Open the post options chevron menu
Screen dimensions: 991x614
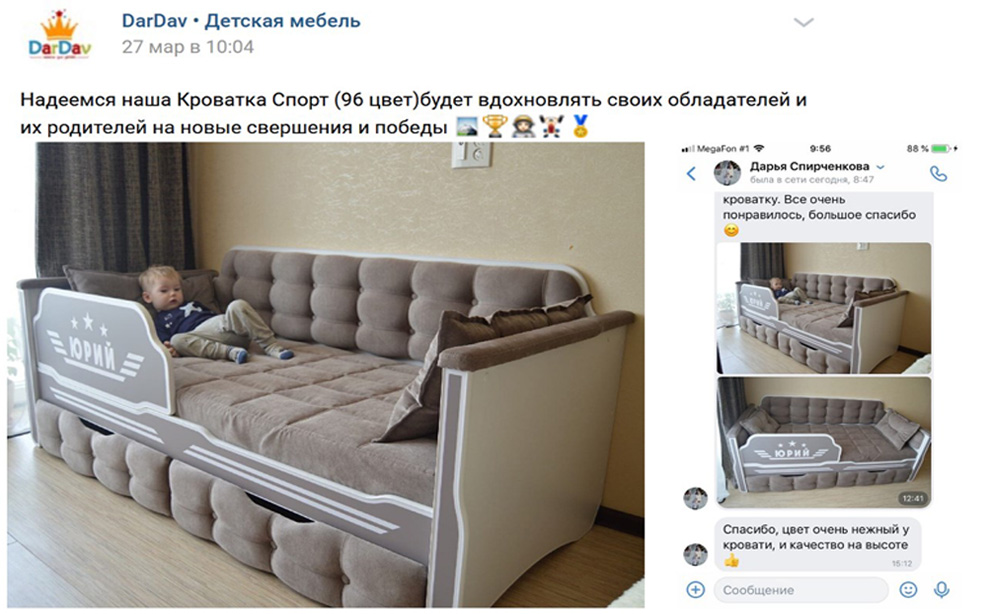(x=803, y=22)
